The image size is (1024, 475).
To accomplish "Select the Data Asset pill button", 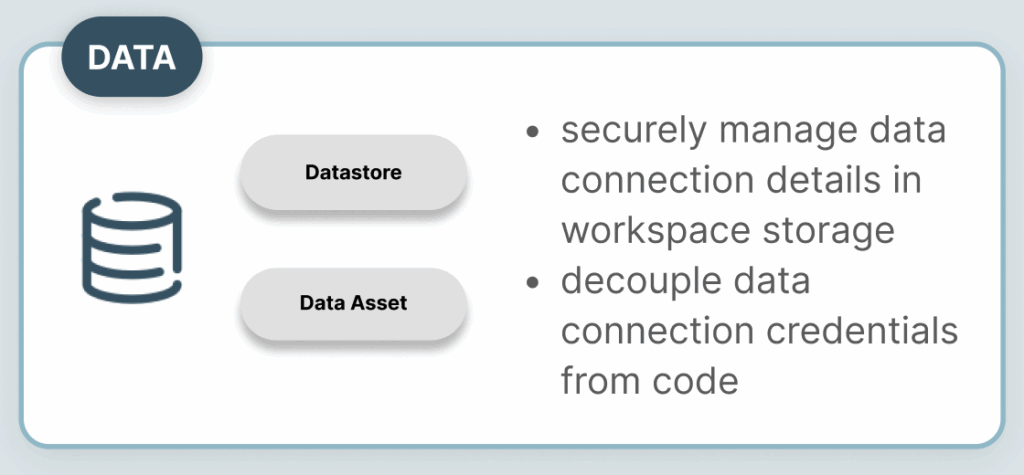I will tap(353, 303).
